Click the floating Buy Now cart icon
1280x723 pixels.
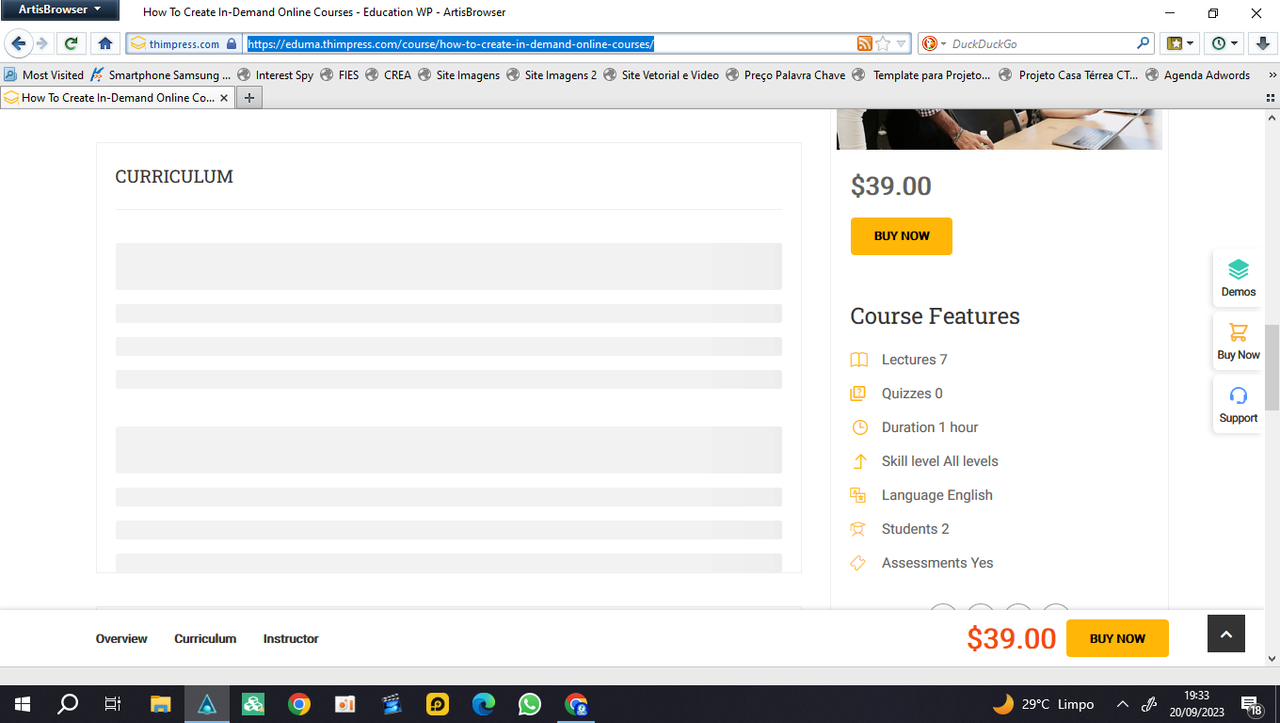pyautogui.click(x=1238, y=341)
